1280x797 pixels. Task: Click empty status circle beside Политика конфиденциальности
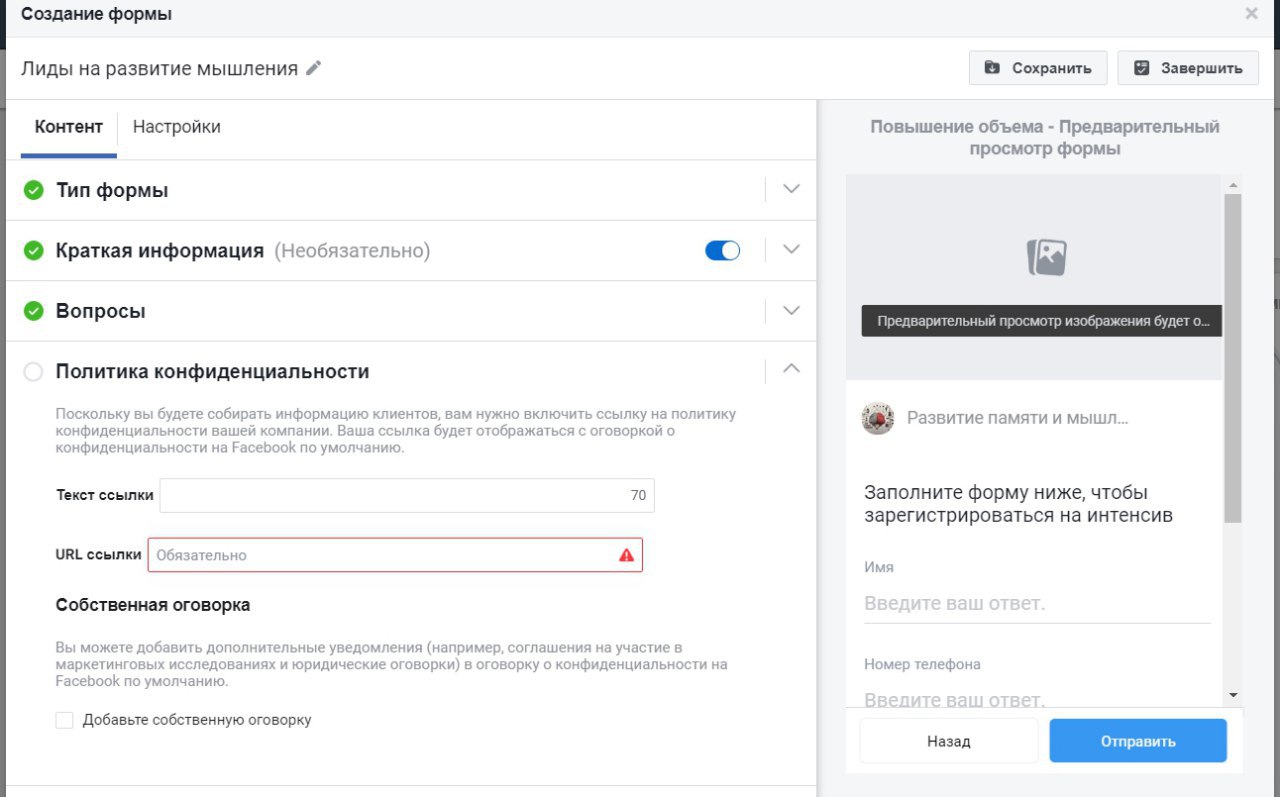(33, 372)
